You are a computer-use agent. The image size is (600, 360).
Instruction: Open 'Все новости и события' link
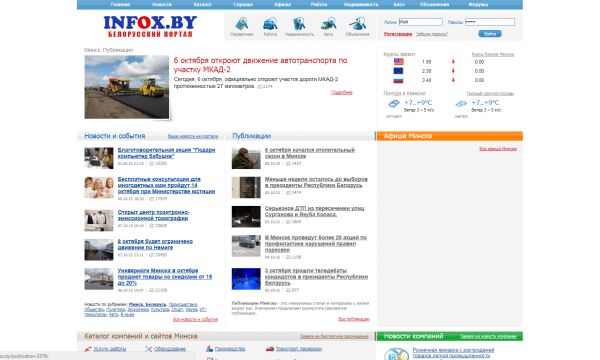pyautogui.click(x=195, y=319)
